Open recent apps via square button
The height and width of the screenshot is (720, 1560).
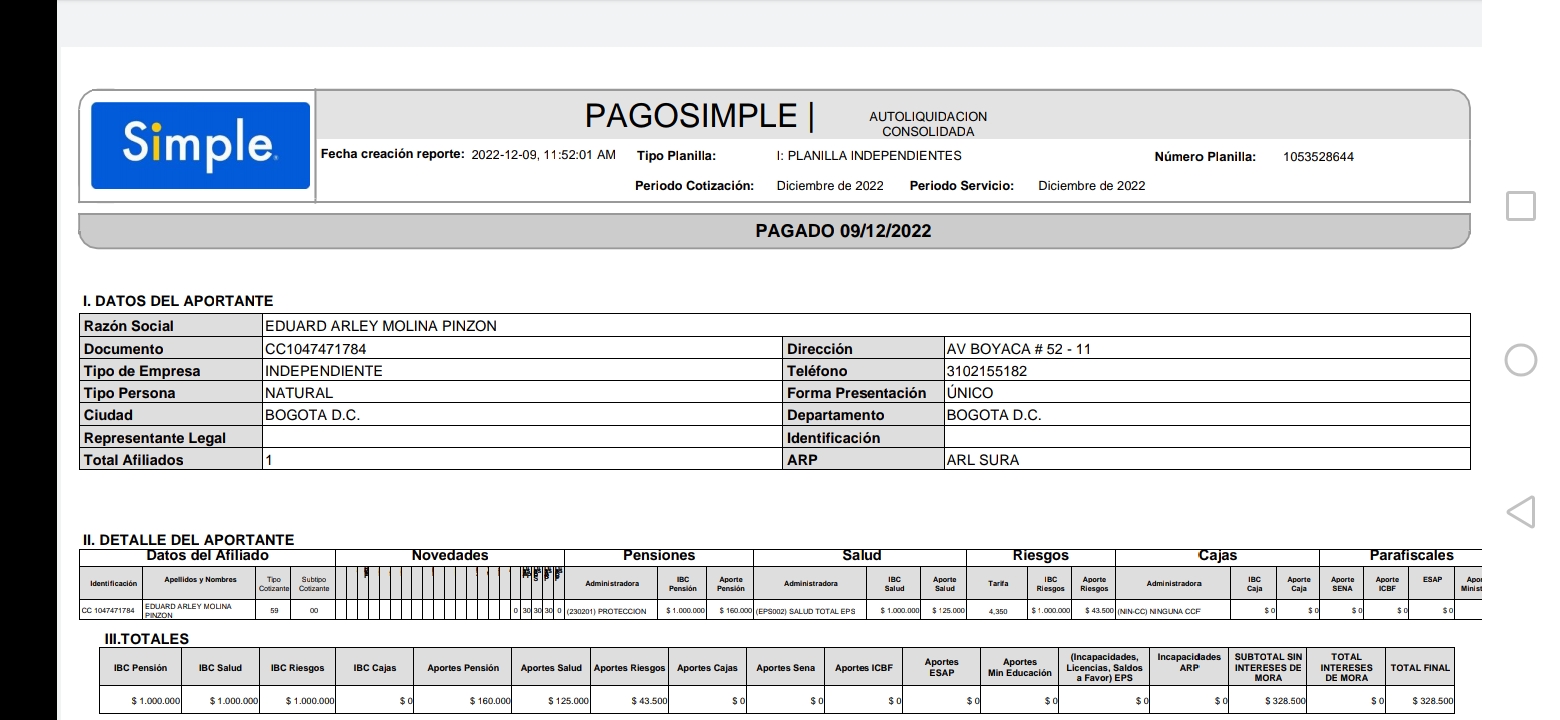[x=1520, y=207]
